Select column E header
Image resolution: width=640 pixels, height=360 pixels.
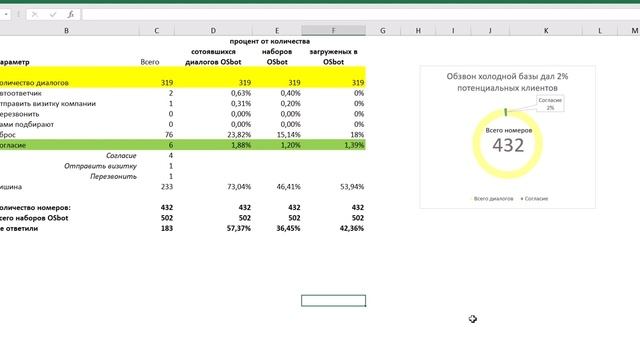277,31
